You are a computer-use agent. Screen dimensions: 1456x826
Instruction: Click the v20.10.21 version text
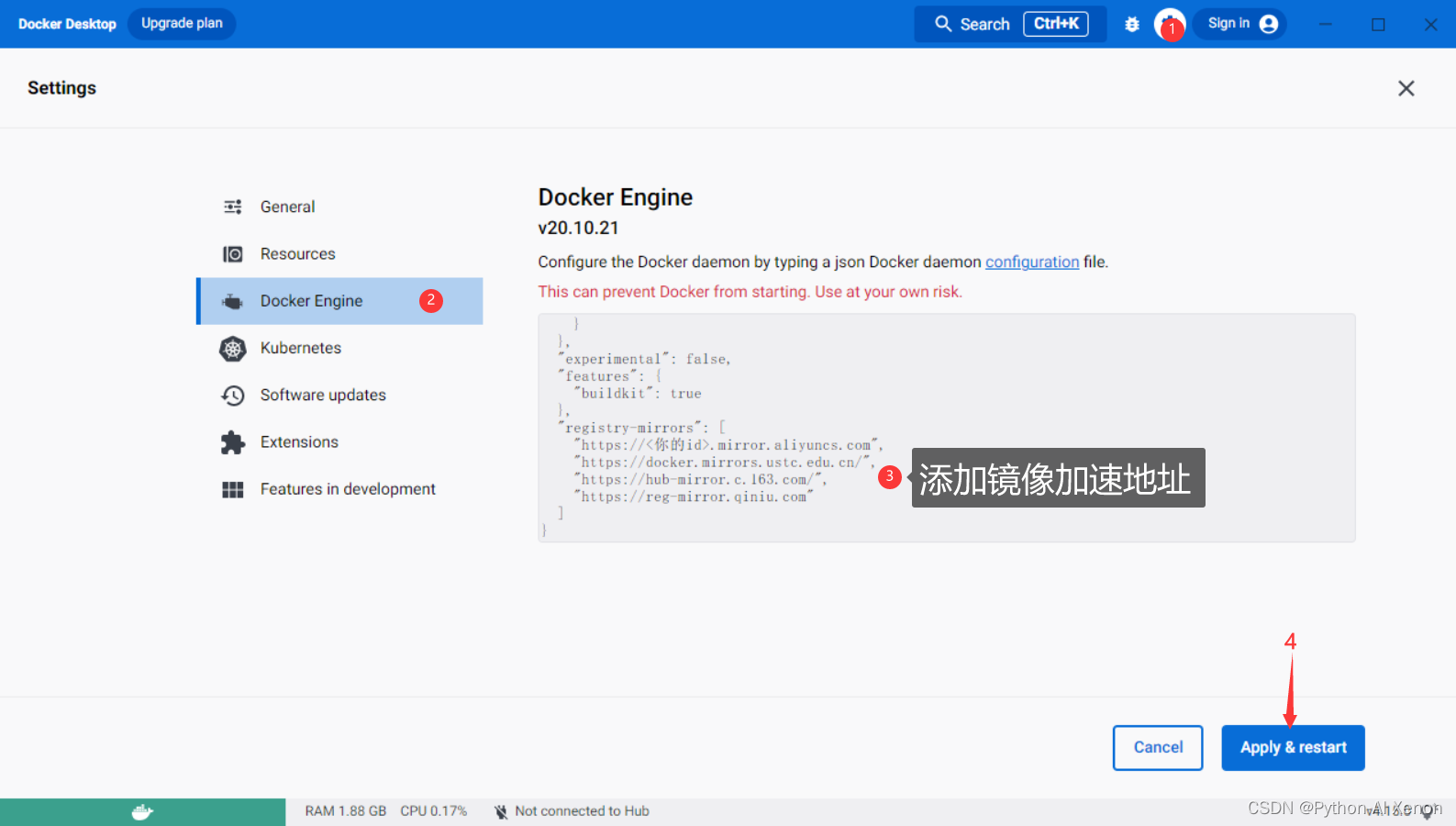click(x=579, y=228)
